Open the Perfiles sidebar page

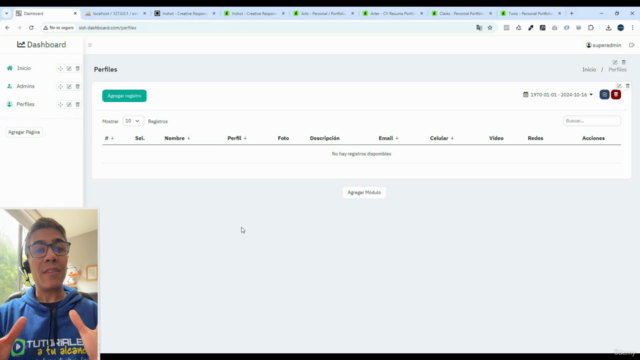[25, 104]
